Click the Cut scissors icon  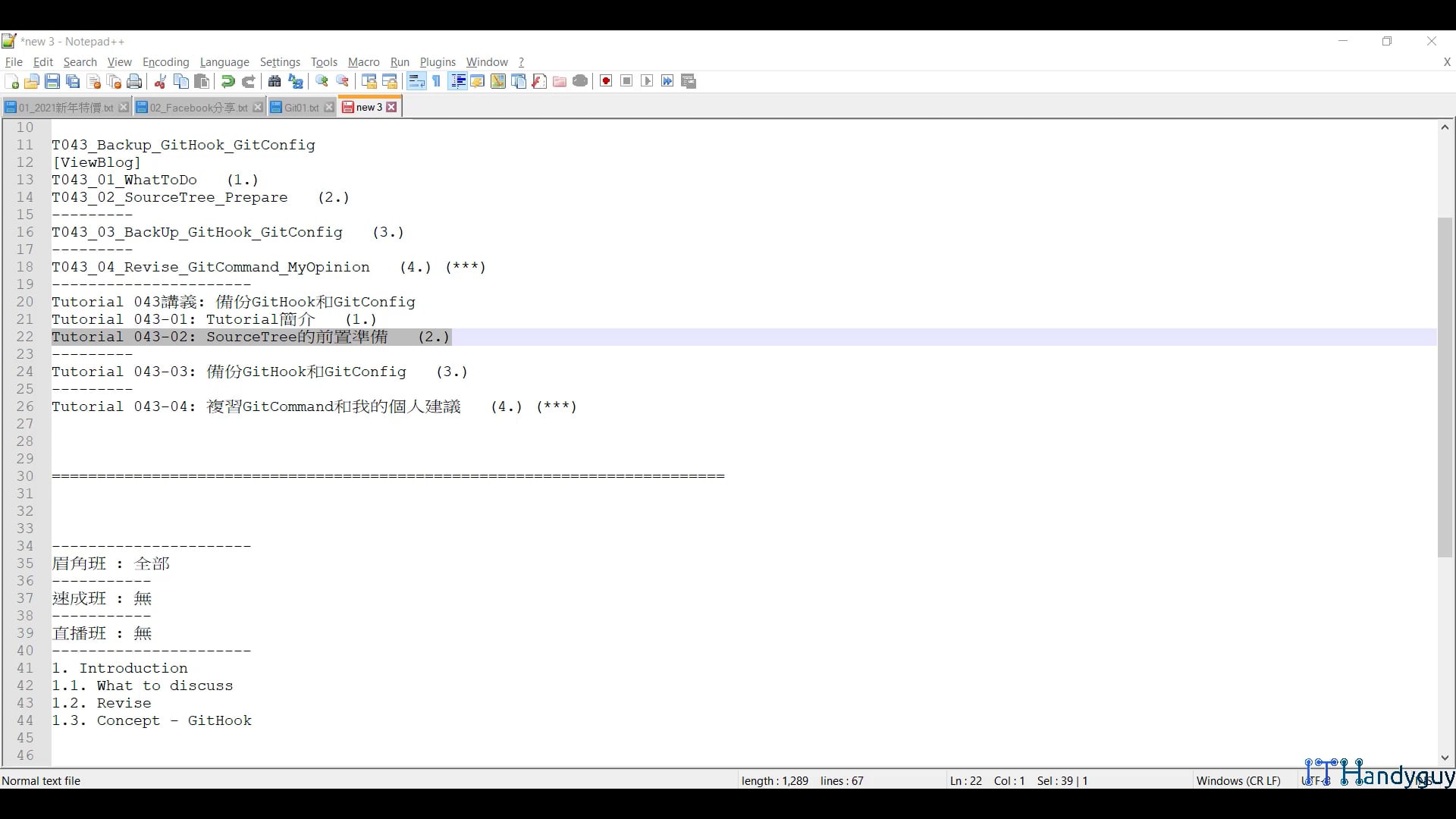pyautogui.click(x=159, y=81)
